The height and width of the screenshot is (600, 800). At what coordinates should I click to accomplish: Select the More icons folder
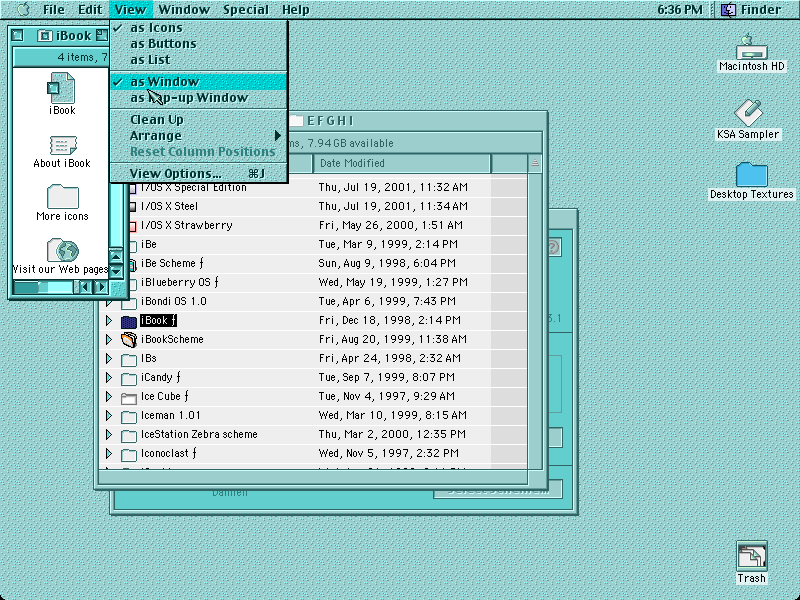(62, 196)
